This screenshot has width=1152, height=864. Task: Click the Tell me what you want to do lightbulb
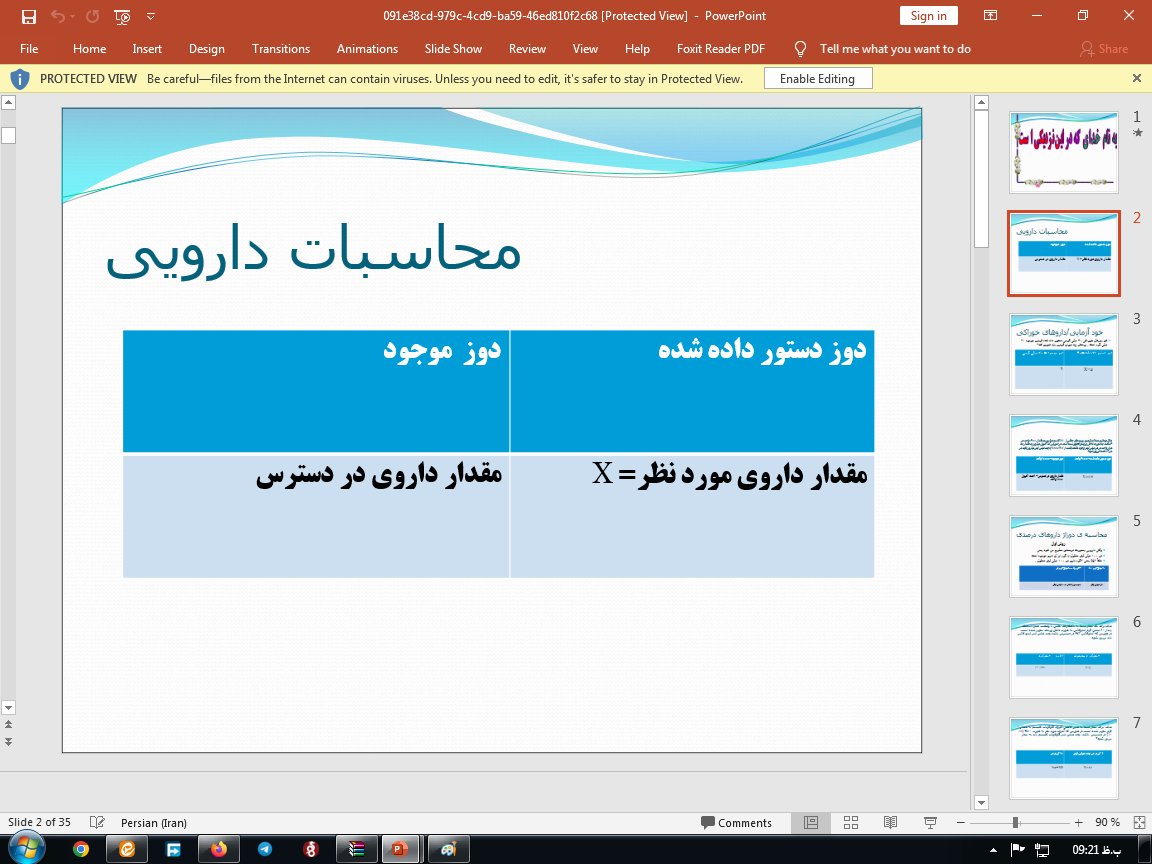(x=799, y=48)
